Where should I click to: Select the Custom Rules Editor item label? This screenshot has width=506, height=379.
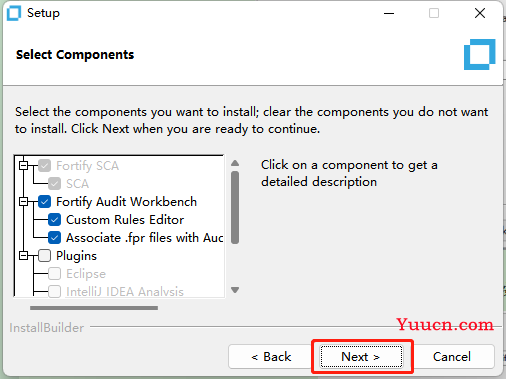(x=125, y=220)
